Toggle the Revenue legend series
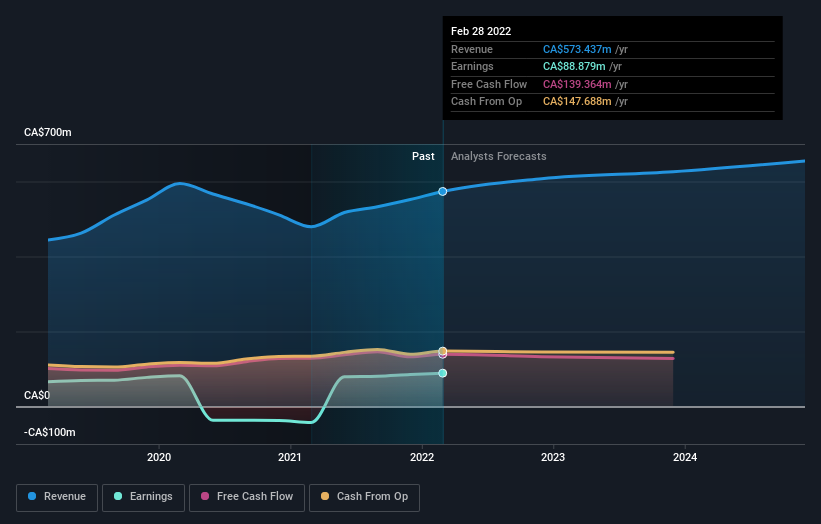 click(x=57, y=497)
